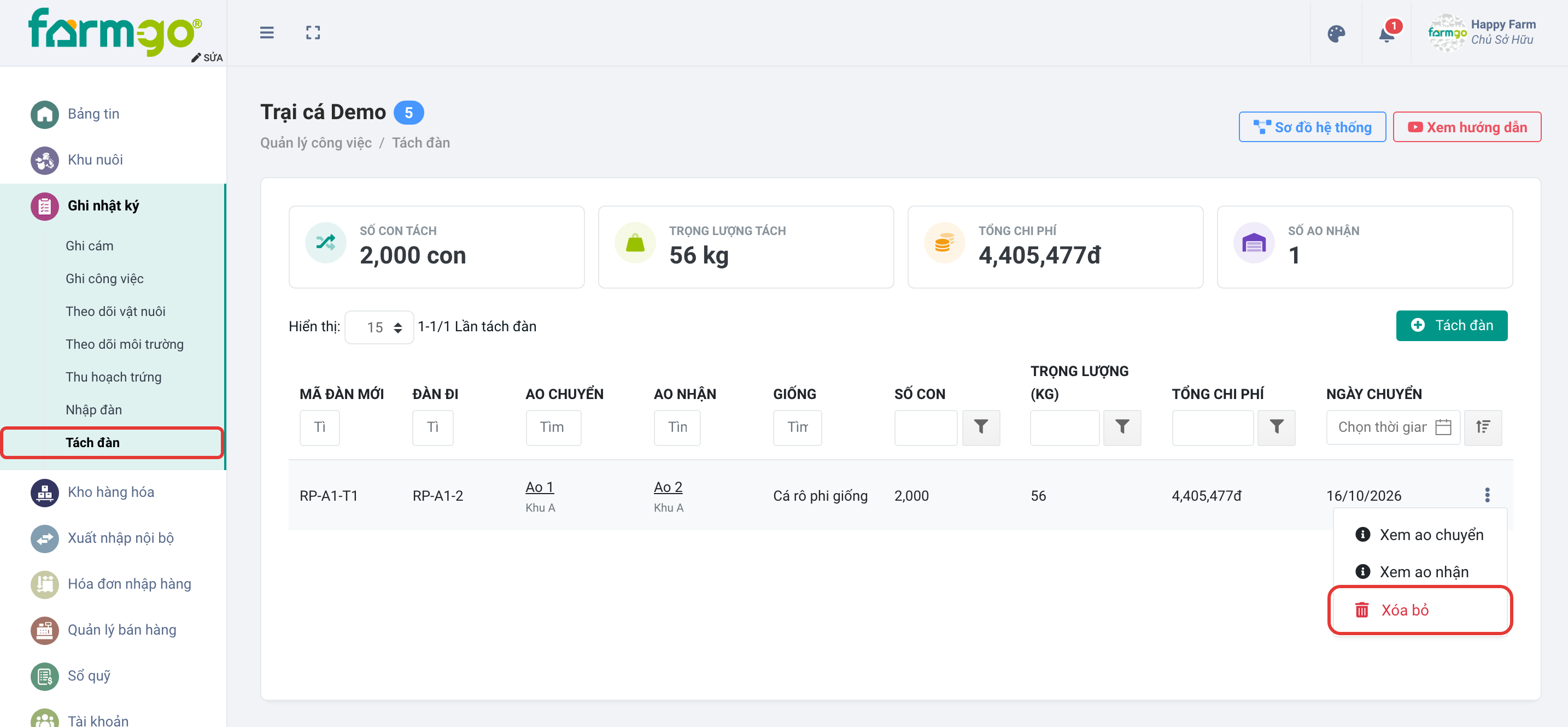Open the notifications bell
Viewport: 1568px width, 727px height.
point(1386,33)
